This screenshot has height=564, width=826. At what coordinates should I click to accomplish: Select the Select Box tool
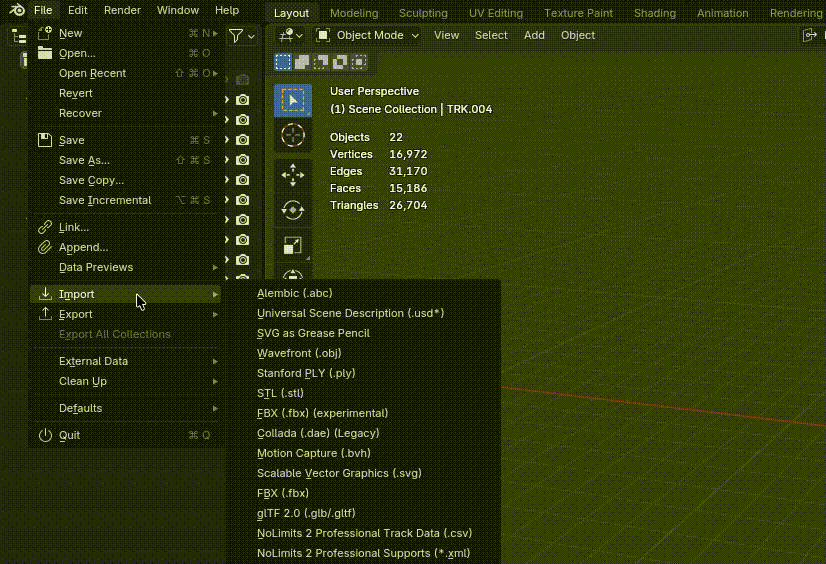(x=292, y=100)
